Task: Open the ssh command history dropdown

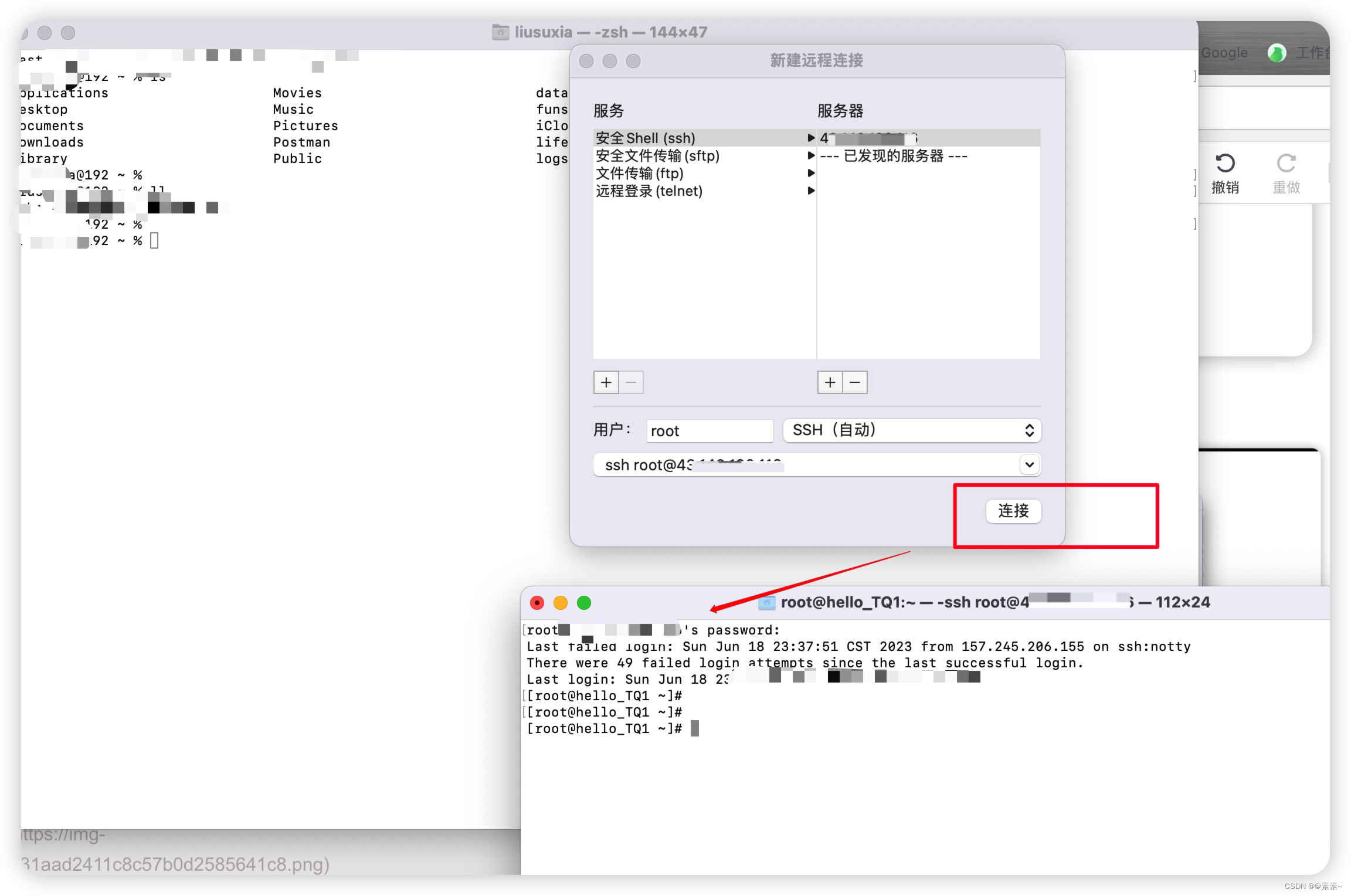Action: [x=1028, y=464]
